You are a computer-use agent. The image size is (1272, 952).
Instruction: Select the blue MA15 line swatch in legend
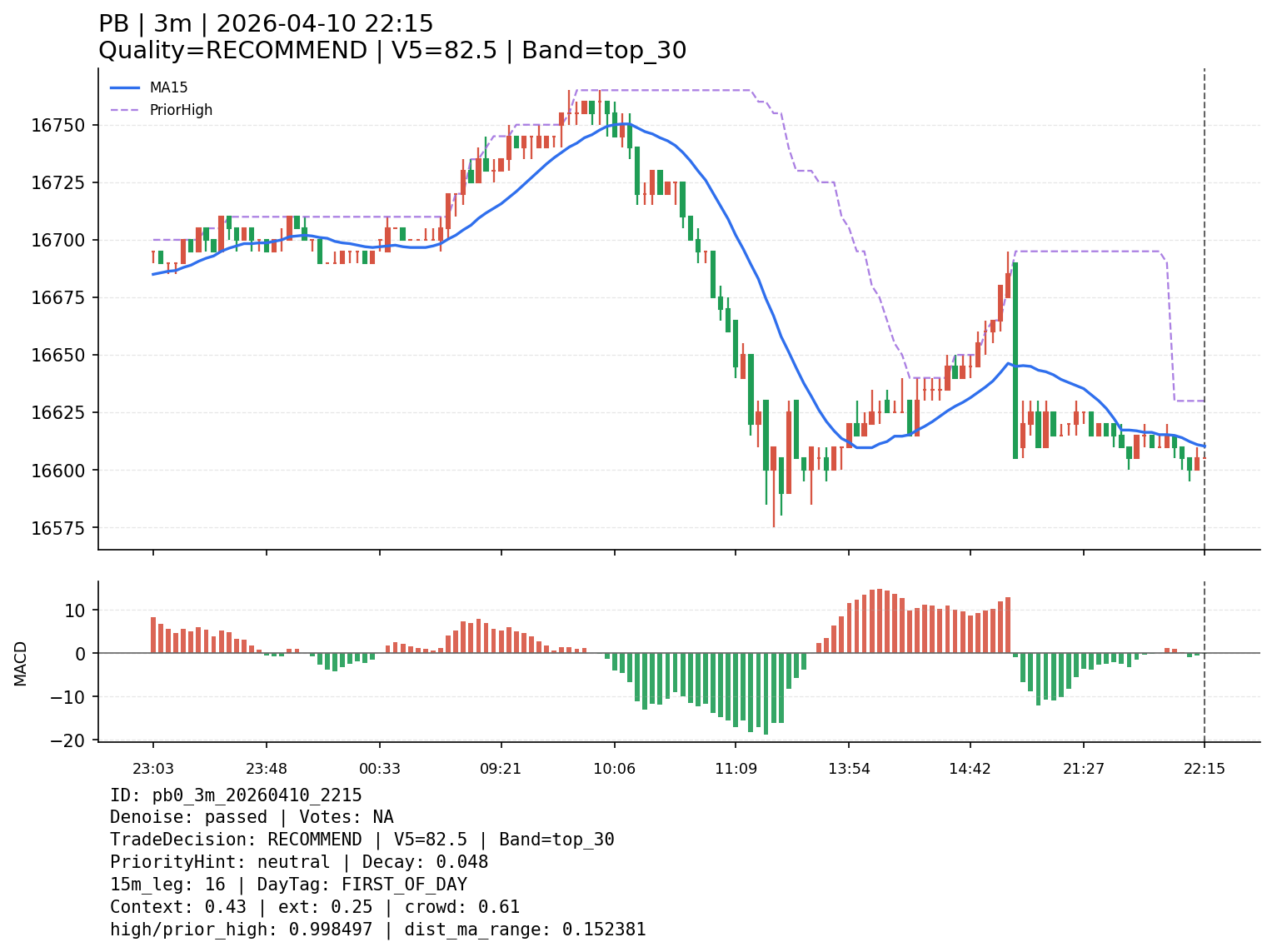point(125,87)
